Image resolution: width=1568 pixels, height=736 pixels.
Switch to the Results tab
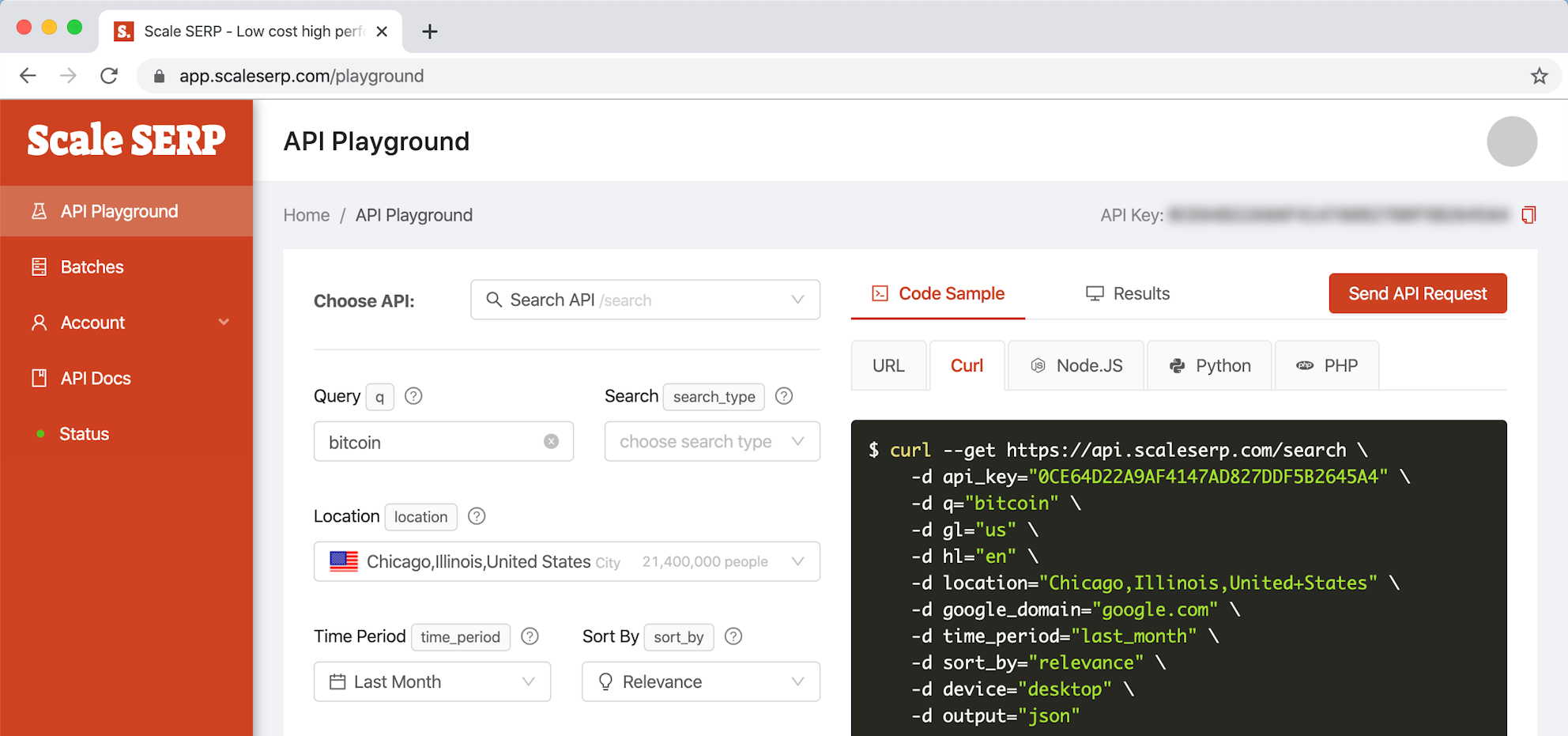[x=1128, y=294]
